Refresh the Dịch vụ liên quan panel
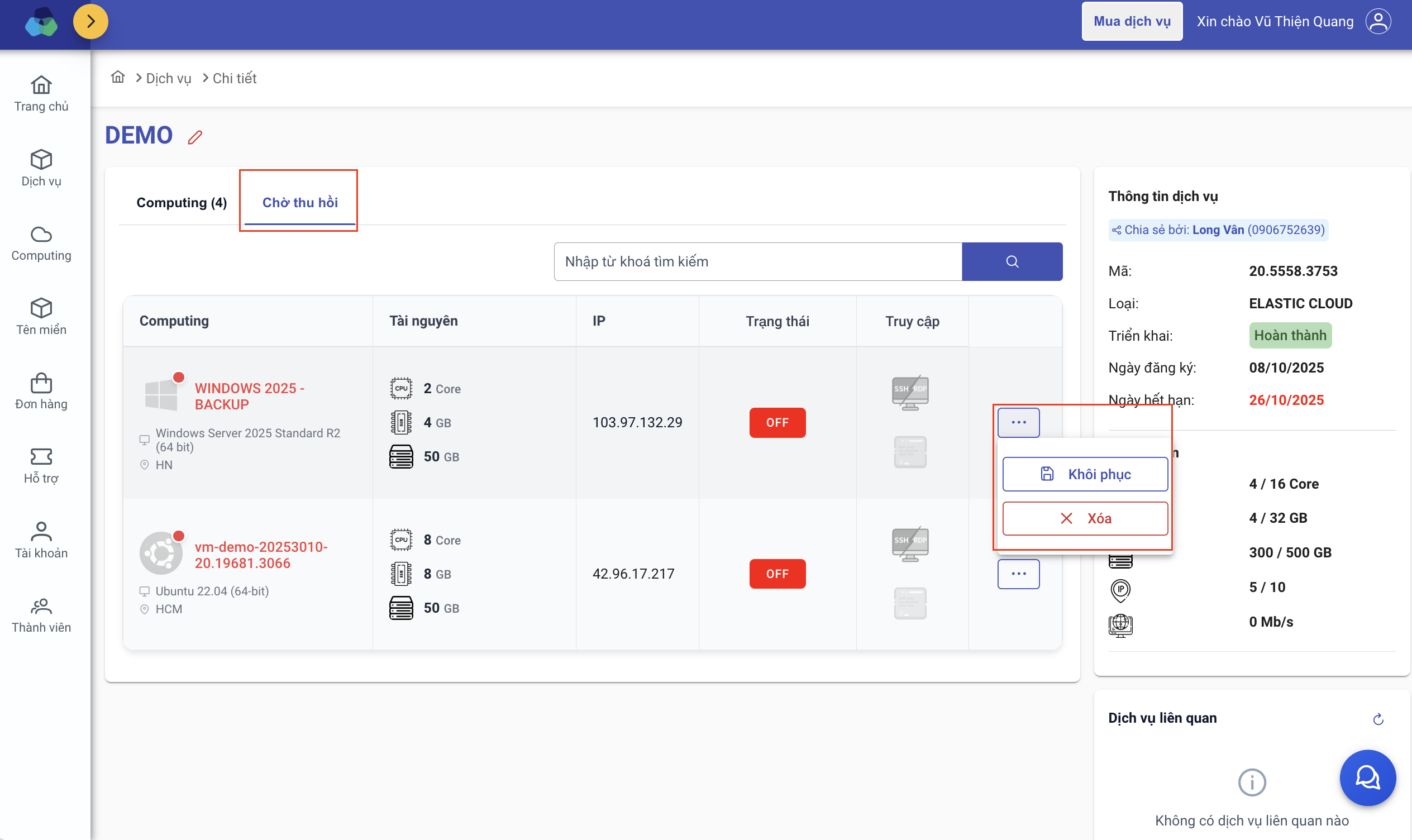The image size is (1412, 840). [1378, 719]
